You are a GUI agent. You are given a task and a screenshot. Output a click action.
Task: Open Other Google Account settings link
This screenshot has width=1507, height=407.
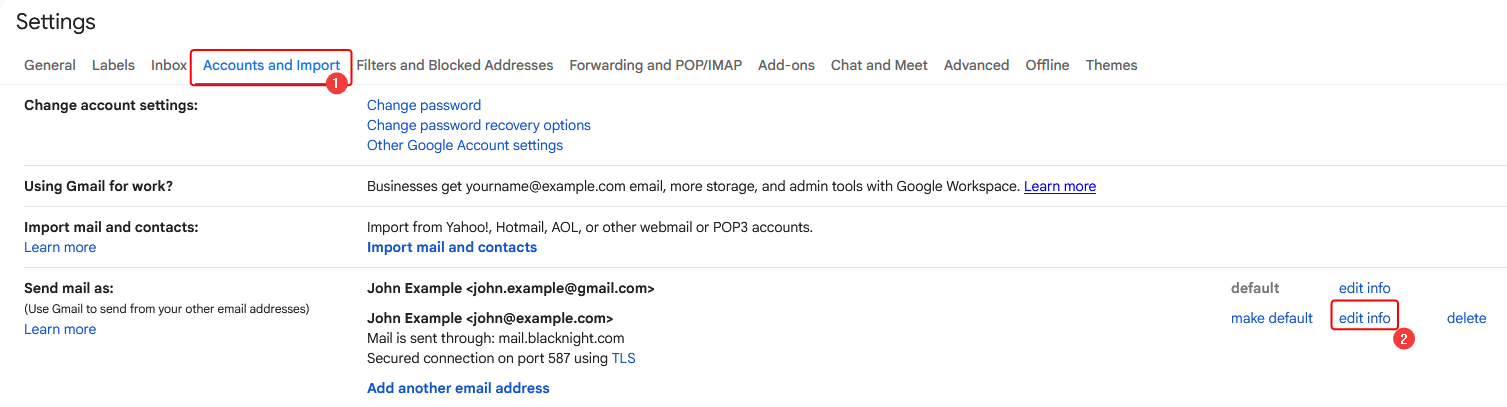tap(465, 145)
